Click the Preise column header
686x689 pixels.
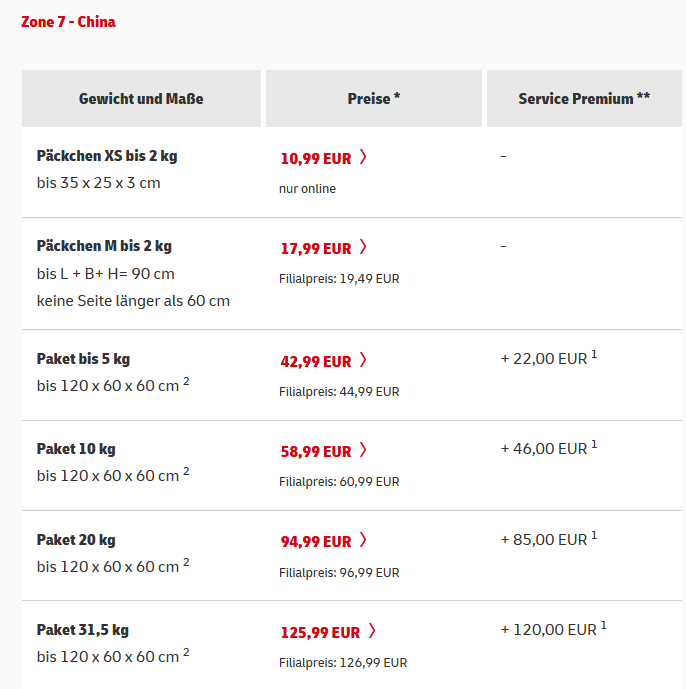374,98
